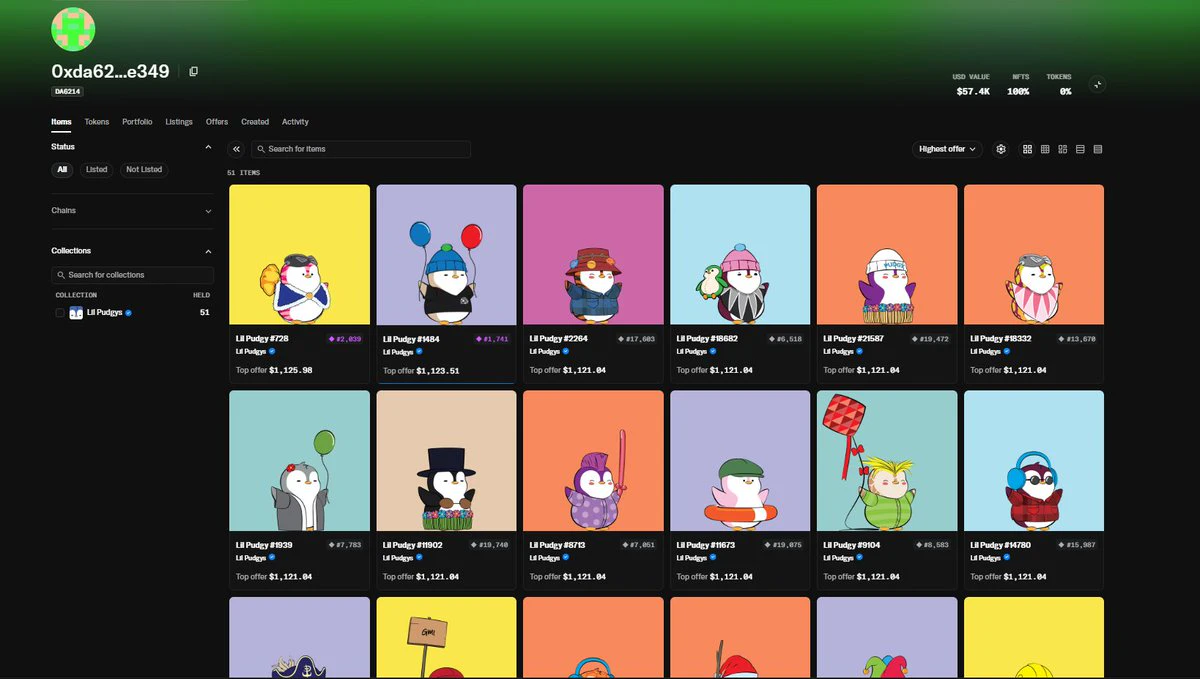
Task: Switch to the Listings tab
Action: tap(179, 122)
